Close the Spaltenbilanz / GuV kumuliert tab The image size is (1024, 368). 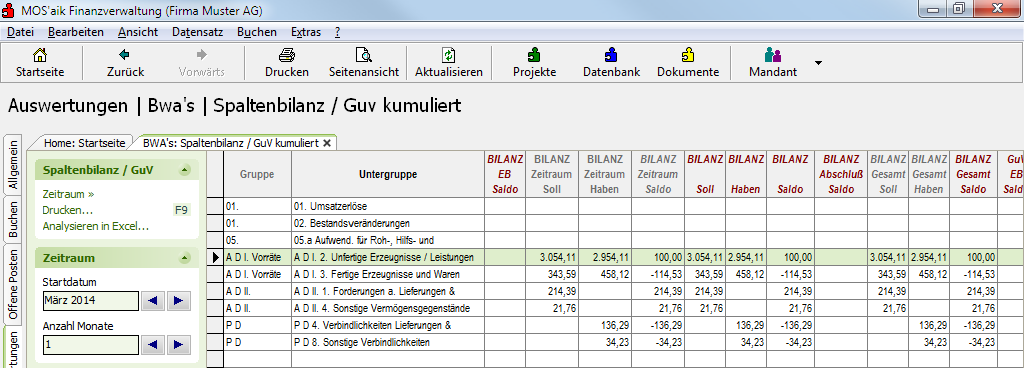[x=327, y=142]
